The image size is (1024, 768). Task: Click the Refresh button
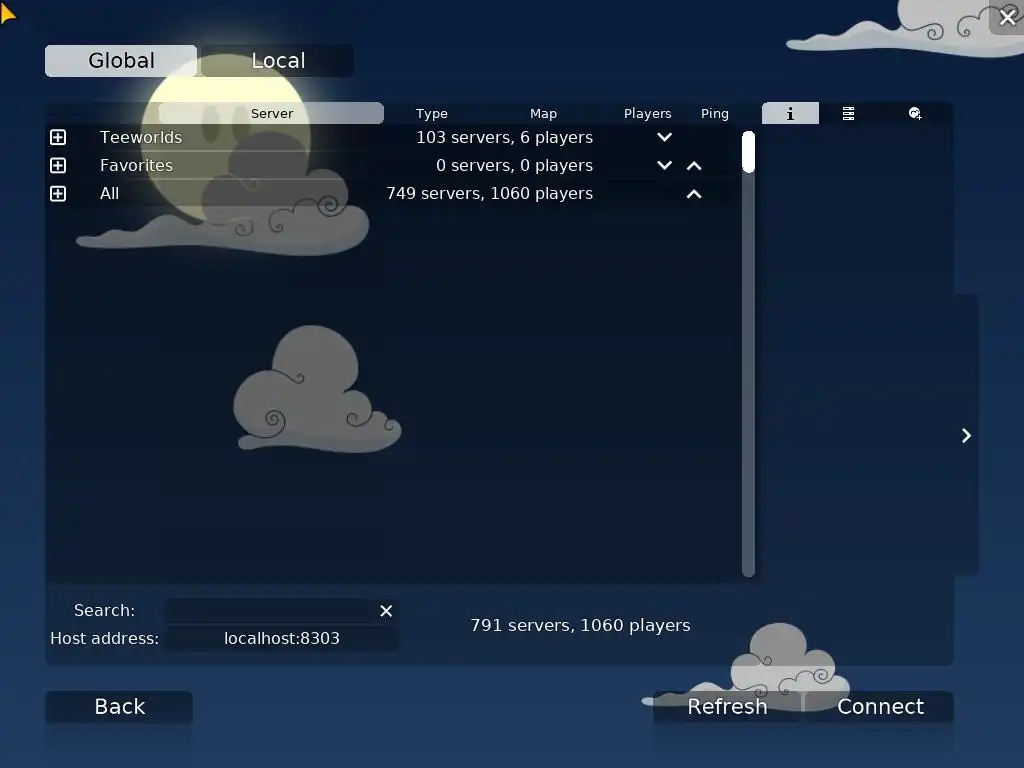(727, 707)
